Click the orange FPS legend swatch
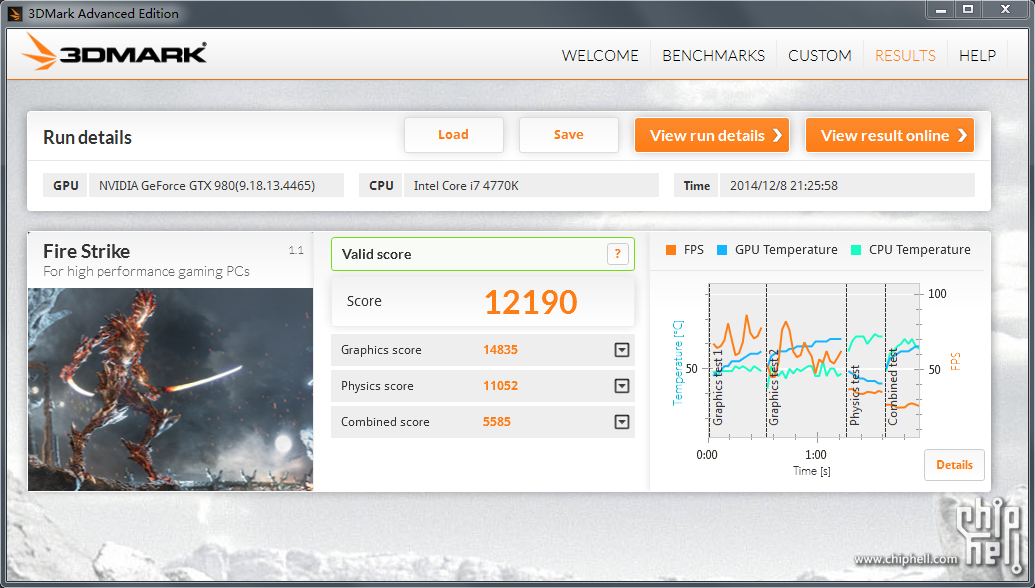1035x588 pixels. [x=671, y=250]
